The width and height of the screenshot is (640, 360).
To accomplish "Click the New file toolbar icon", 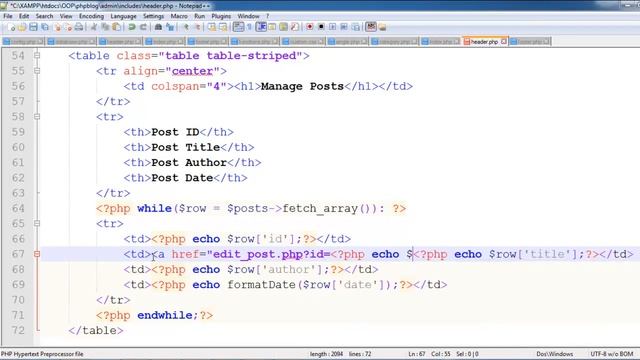I will click(11, 27).
